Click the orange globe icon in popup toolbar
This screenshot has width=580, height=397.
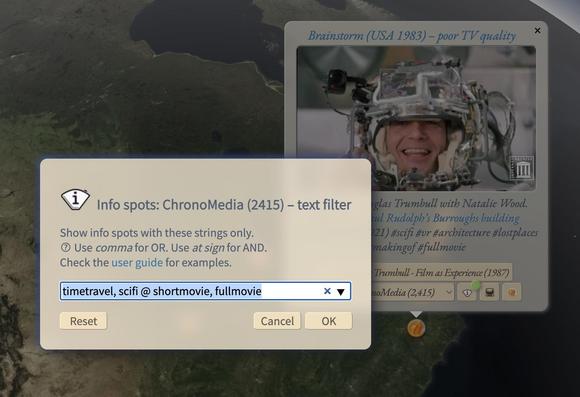point(512,293)
